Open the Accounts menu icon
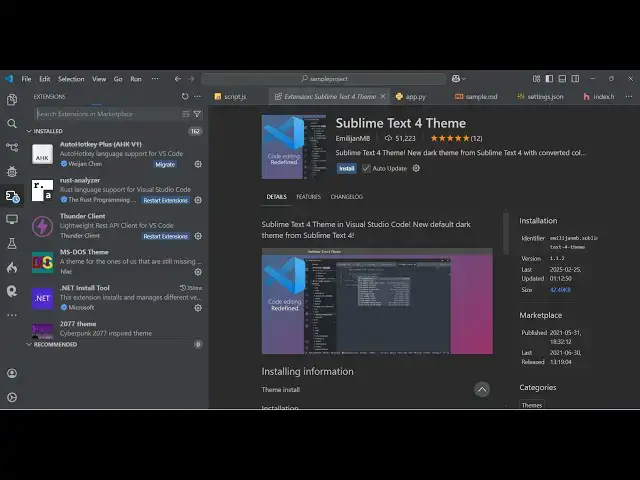 [12, 373]
